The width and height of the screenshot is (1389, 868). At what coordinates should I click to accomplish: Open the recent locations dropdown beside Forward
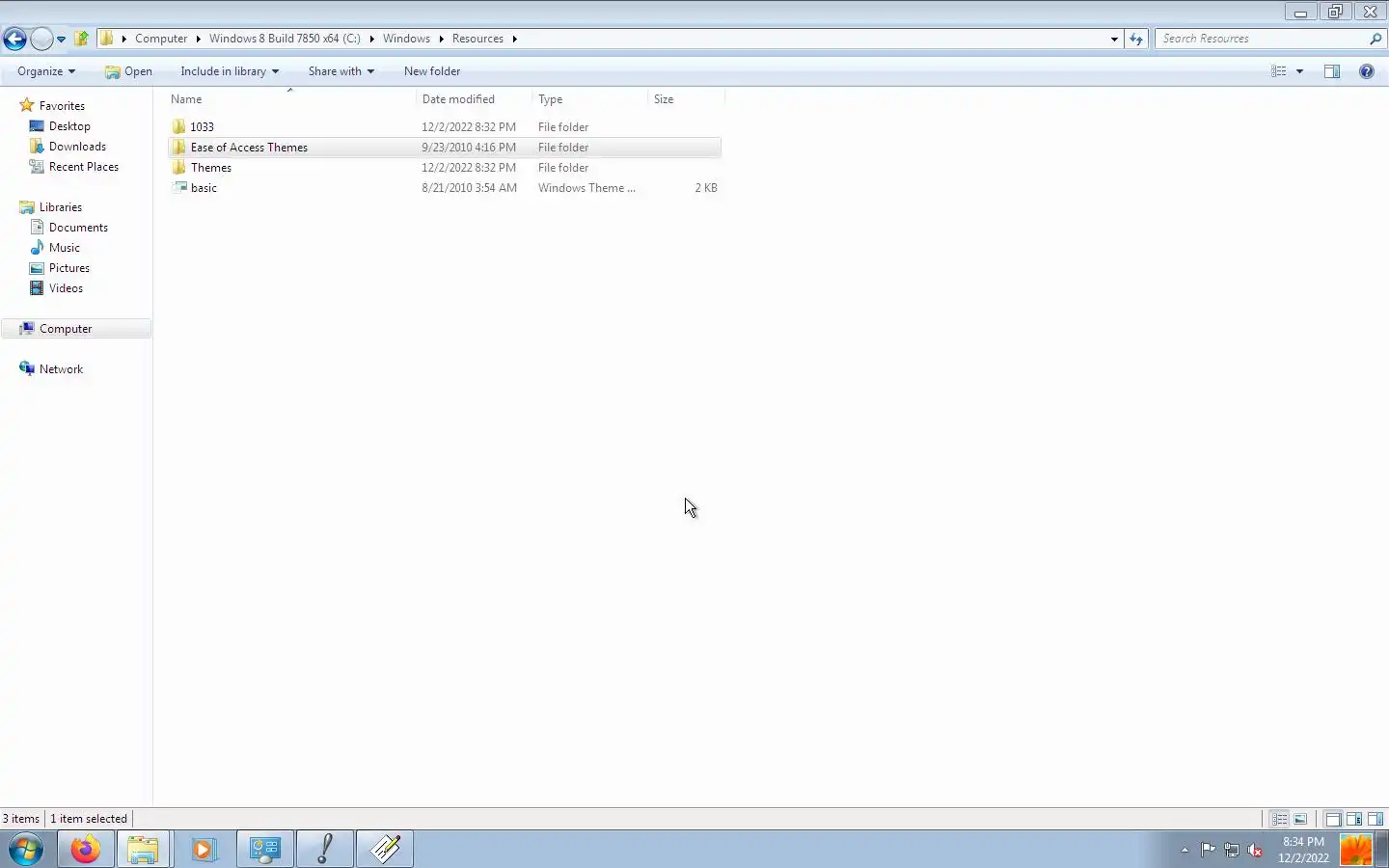[x=61, y=40]
